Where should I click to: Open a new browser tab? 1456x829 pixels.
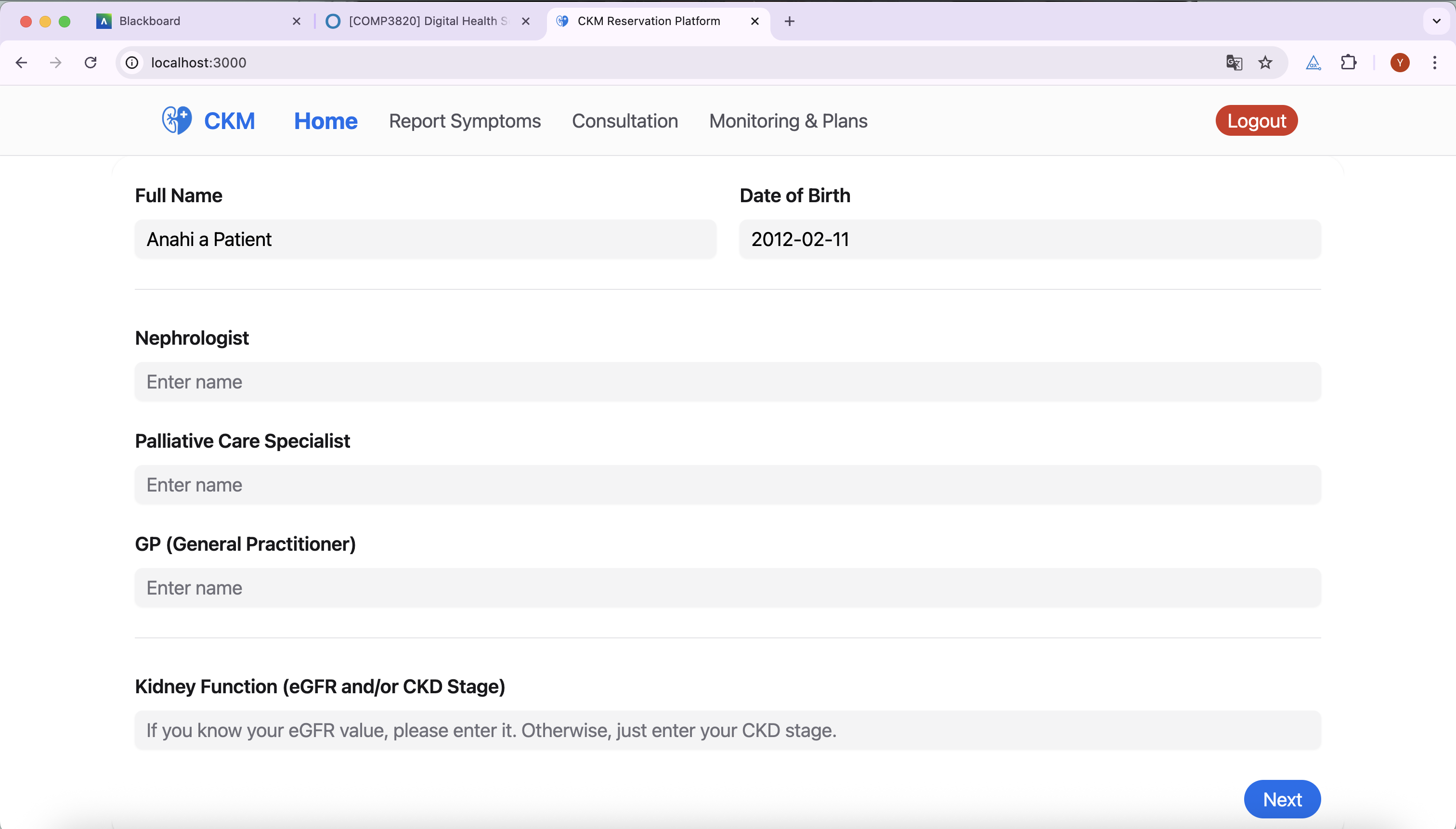click(x=789, y=21)
